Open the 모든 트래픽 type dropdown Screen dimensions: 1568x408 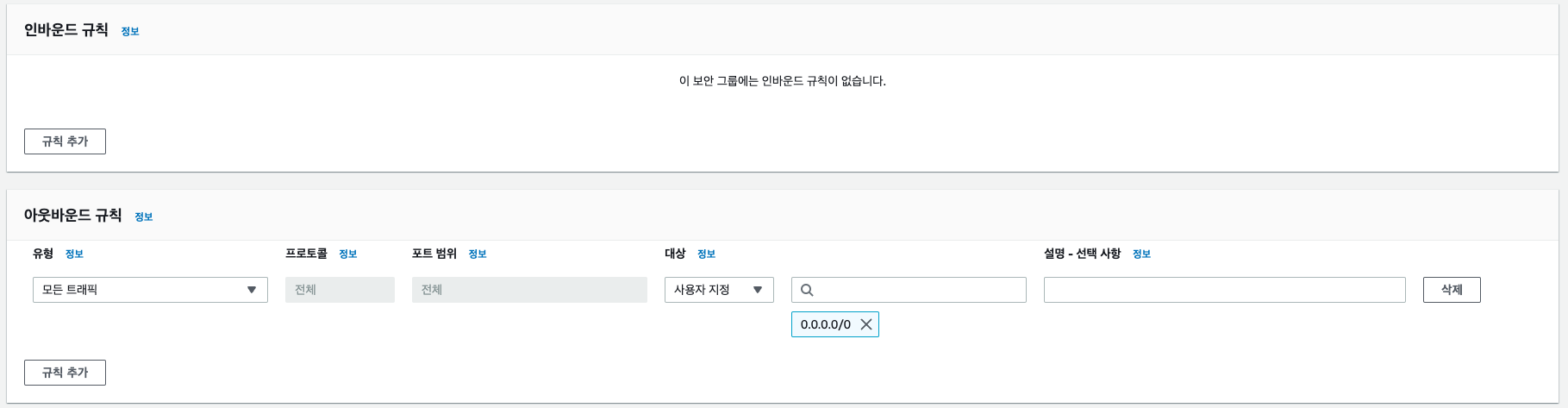pos(150,290)
